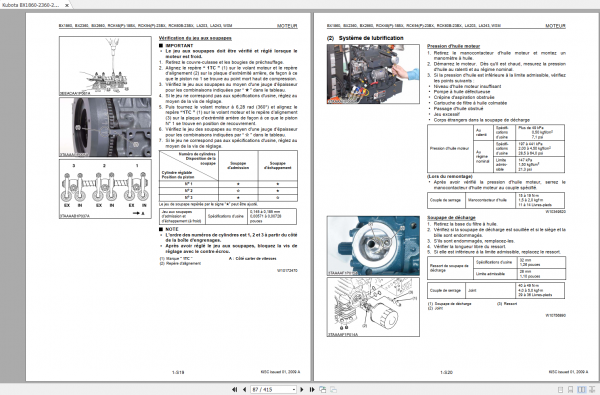Screen dimensions: 600x395
Task: Click the valve clearance gauge illustration
Action: point(105,66)
